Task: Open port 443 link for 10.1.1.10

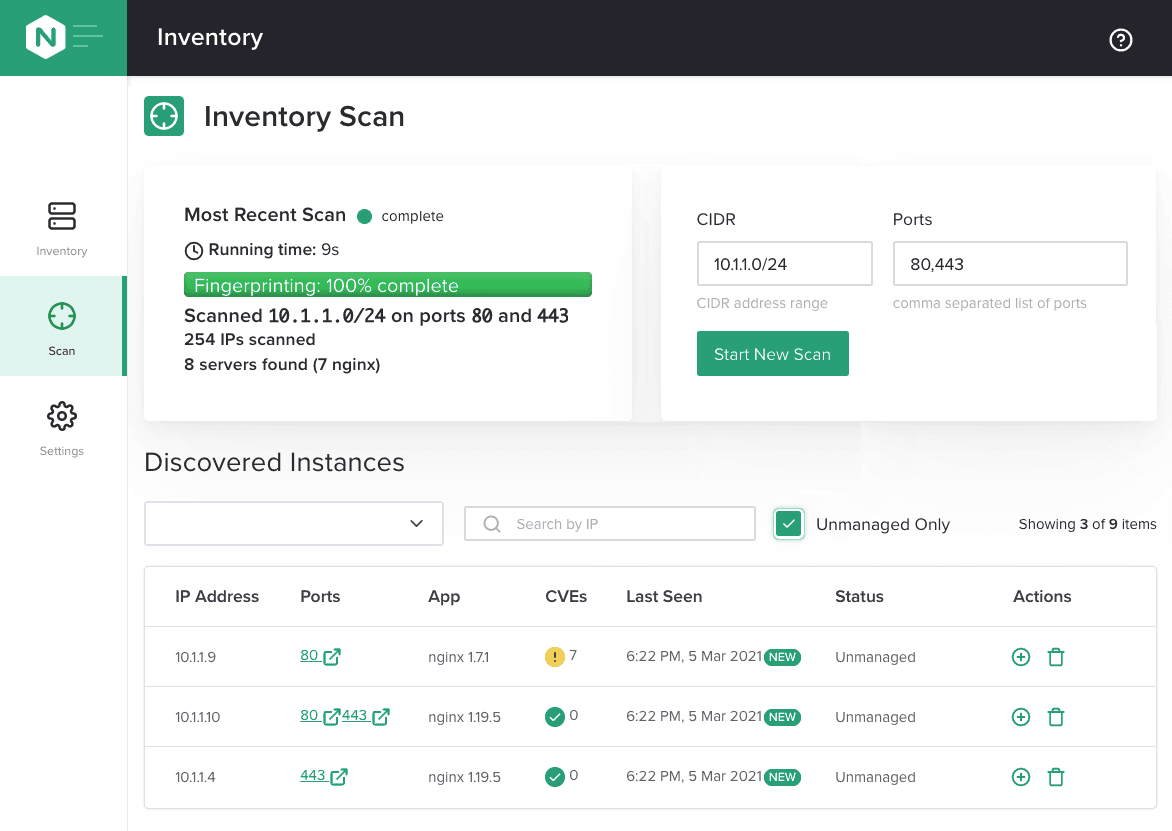Action: [354, 716]
